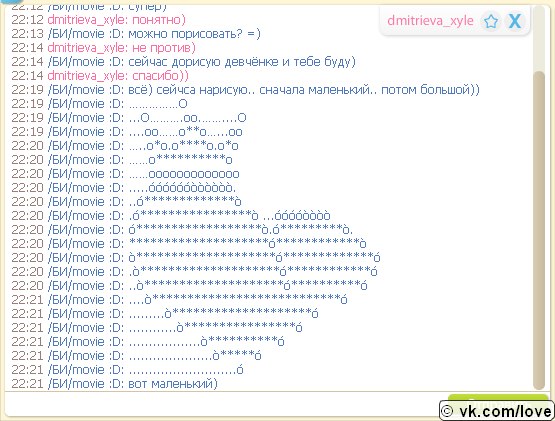This screenshot has height=421, width=555.
Task: Click the chat scrollbar thumb
Action: (539, 229)
